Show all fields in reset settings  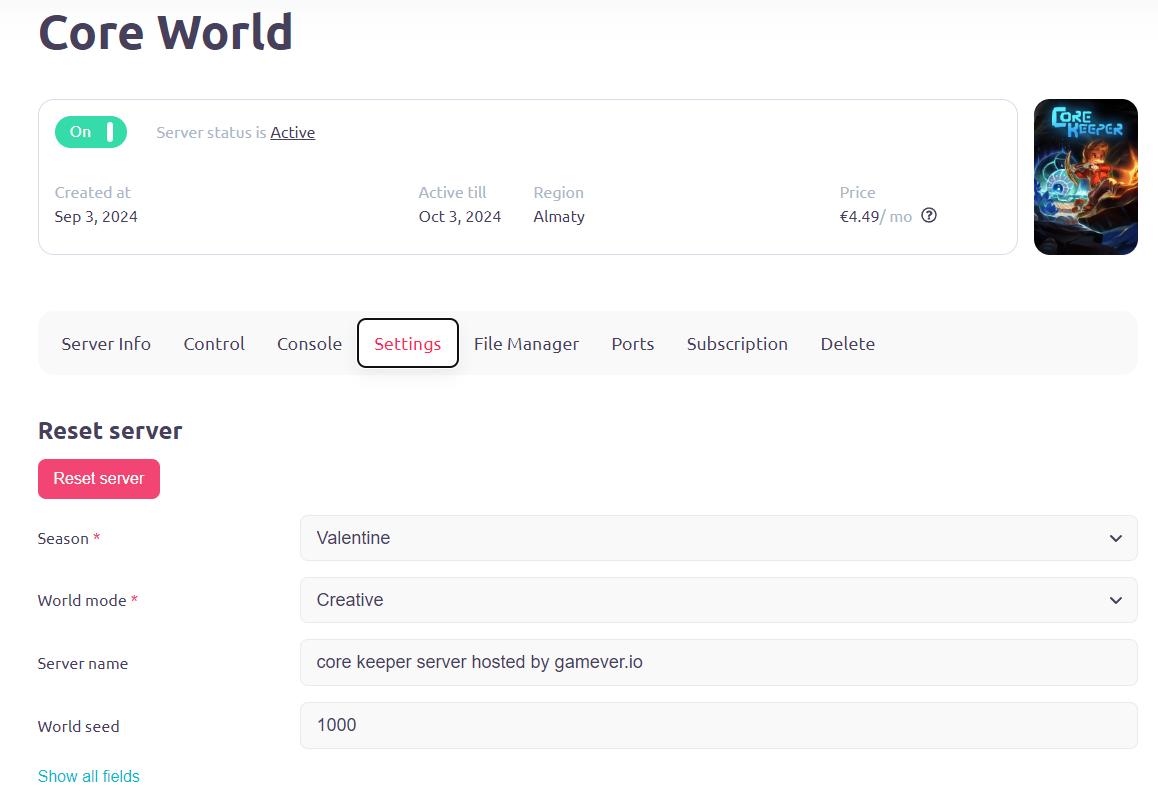[88, 776]
